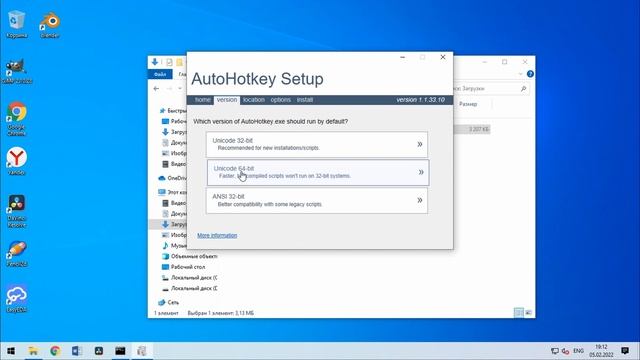Click the double chevron on Unicode 32-bit row
The height and width of the screenshot is (360, 640).
click(420, 144)
